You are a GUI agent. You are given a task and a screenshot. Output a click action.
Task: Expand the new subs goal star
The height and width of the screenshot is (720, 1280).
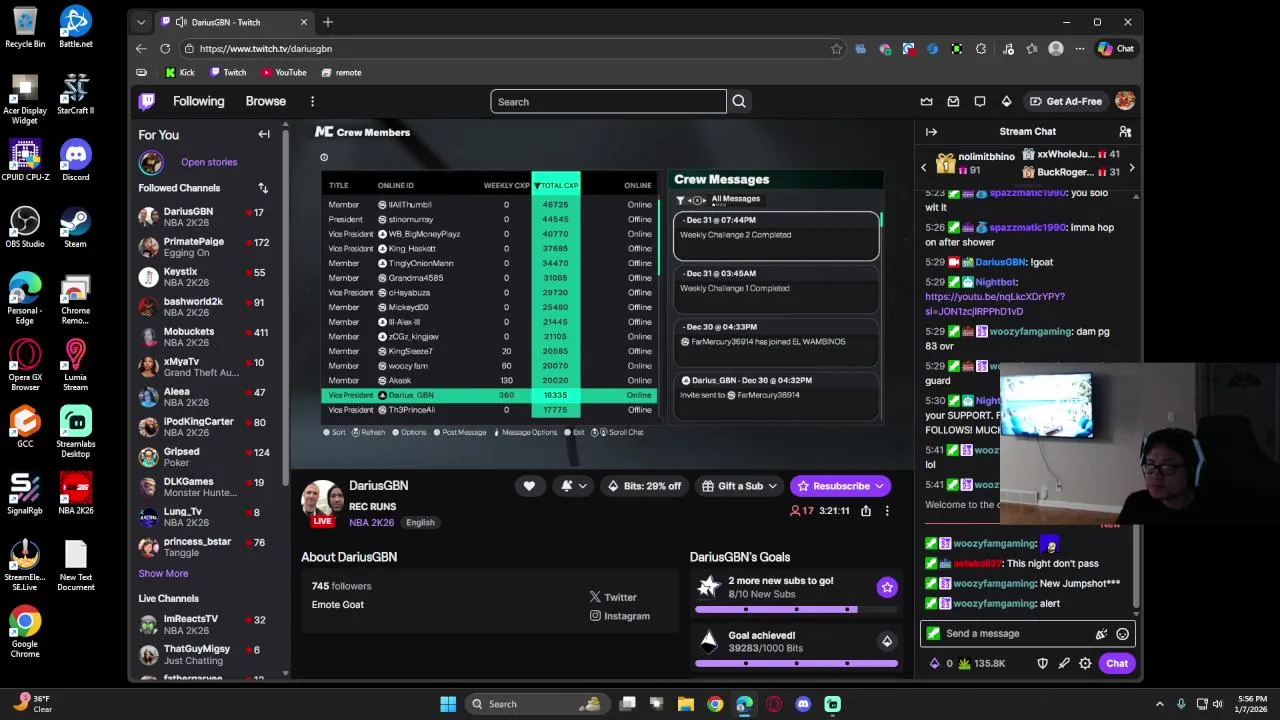[887, 588]
